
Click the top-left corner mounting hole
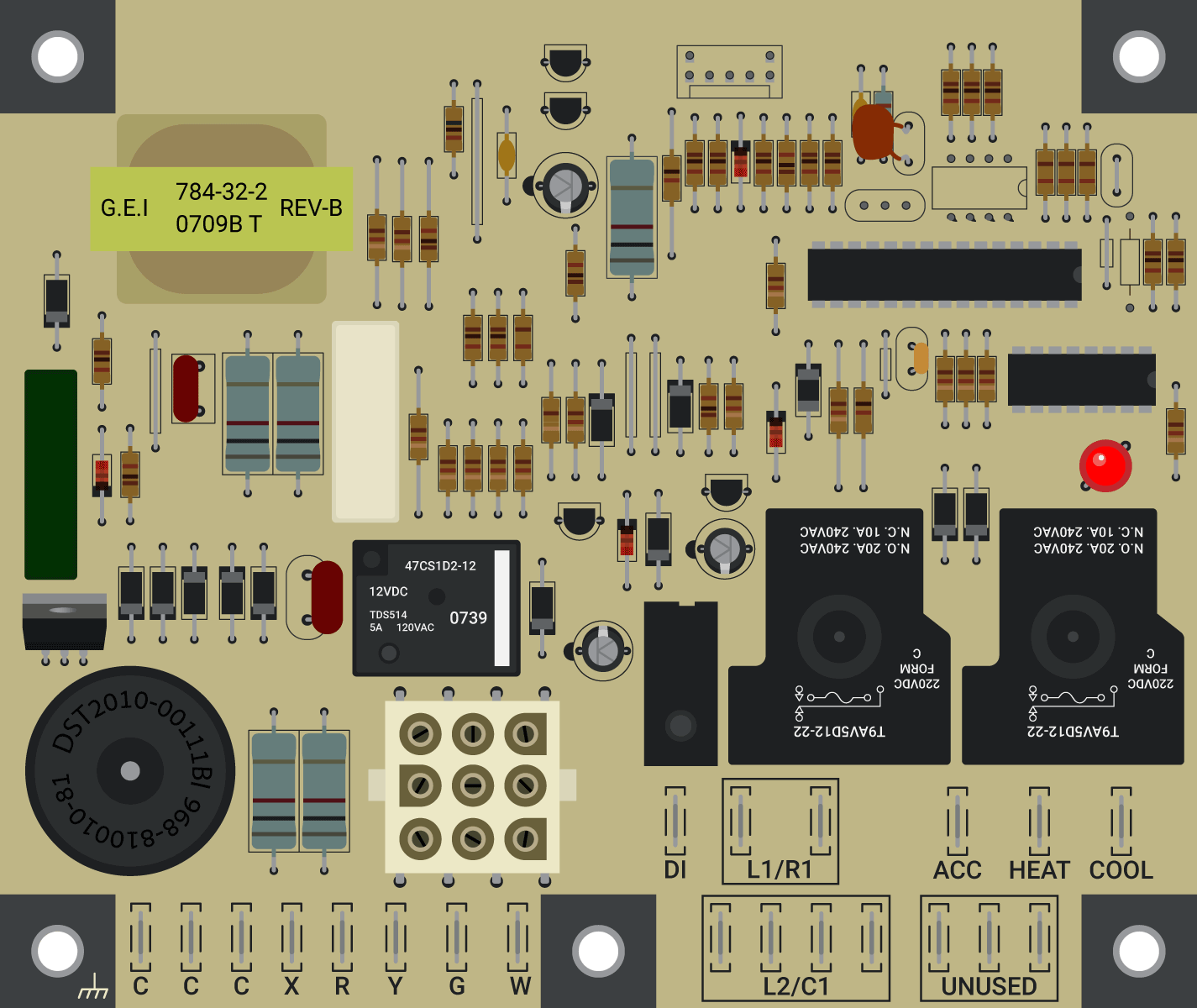(57, 57)
